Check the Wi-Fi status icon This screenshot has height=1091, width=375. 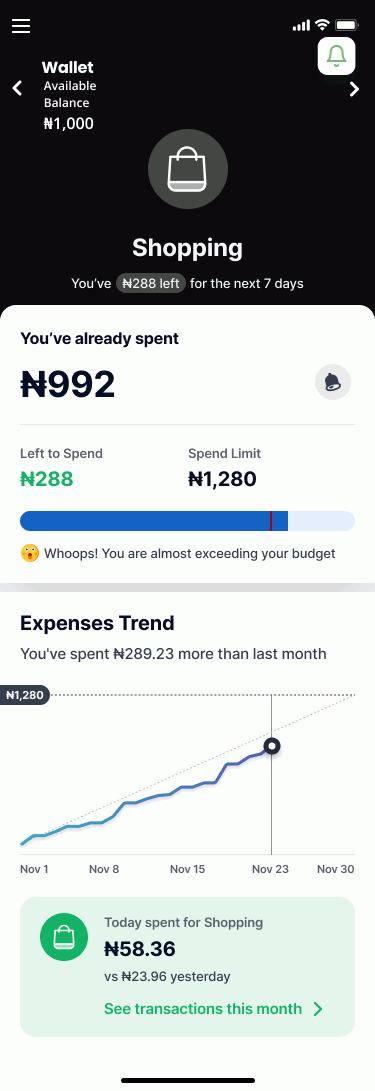(321, 25)
